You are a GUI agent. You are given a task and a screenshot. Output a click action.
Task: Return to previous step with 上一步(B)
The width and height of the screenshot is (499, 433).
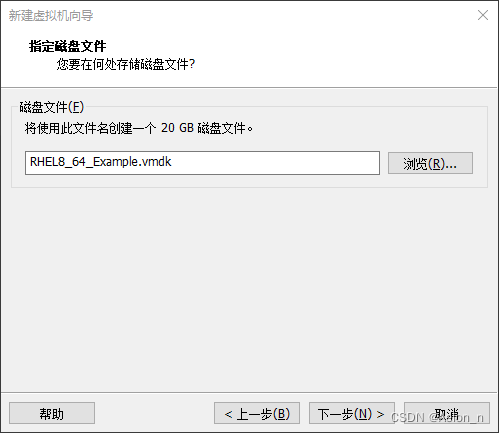[x=257, y=413]
